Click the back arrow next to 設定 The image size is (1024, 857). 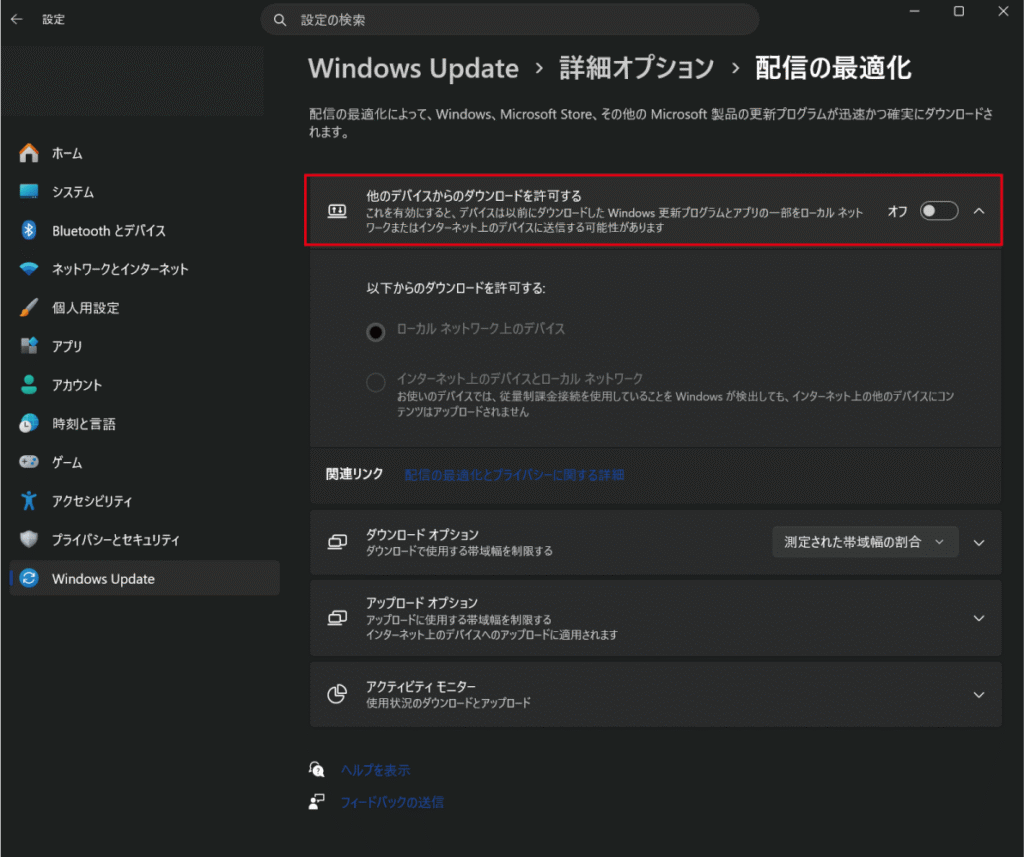tap(17, 19)
